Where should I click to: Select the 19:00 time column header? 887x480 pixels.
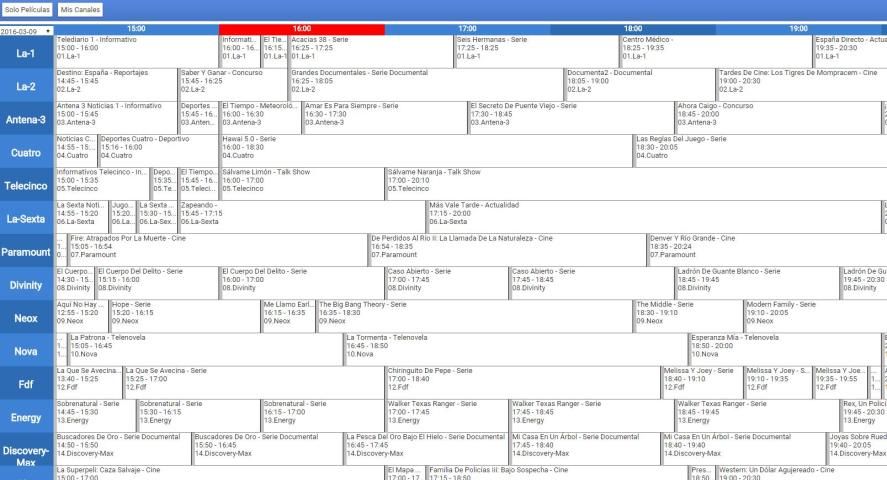[798, 29]
